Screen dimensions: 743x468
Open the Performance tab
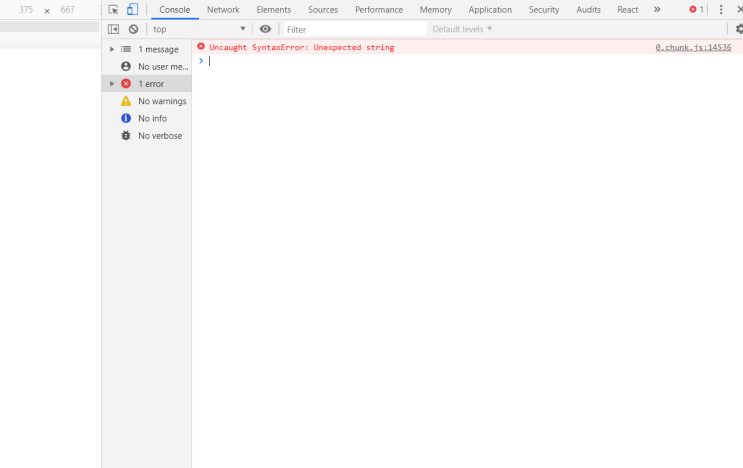tap(379, 9)
